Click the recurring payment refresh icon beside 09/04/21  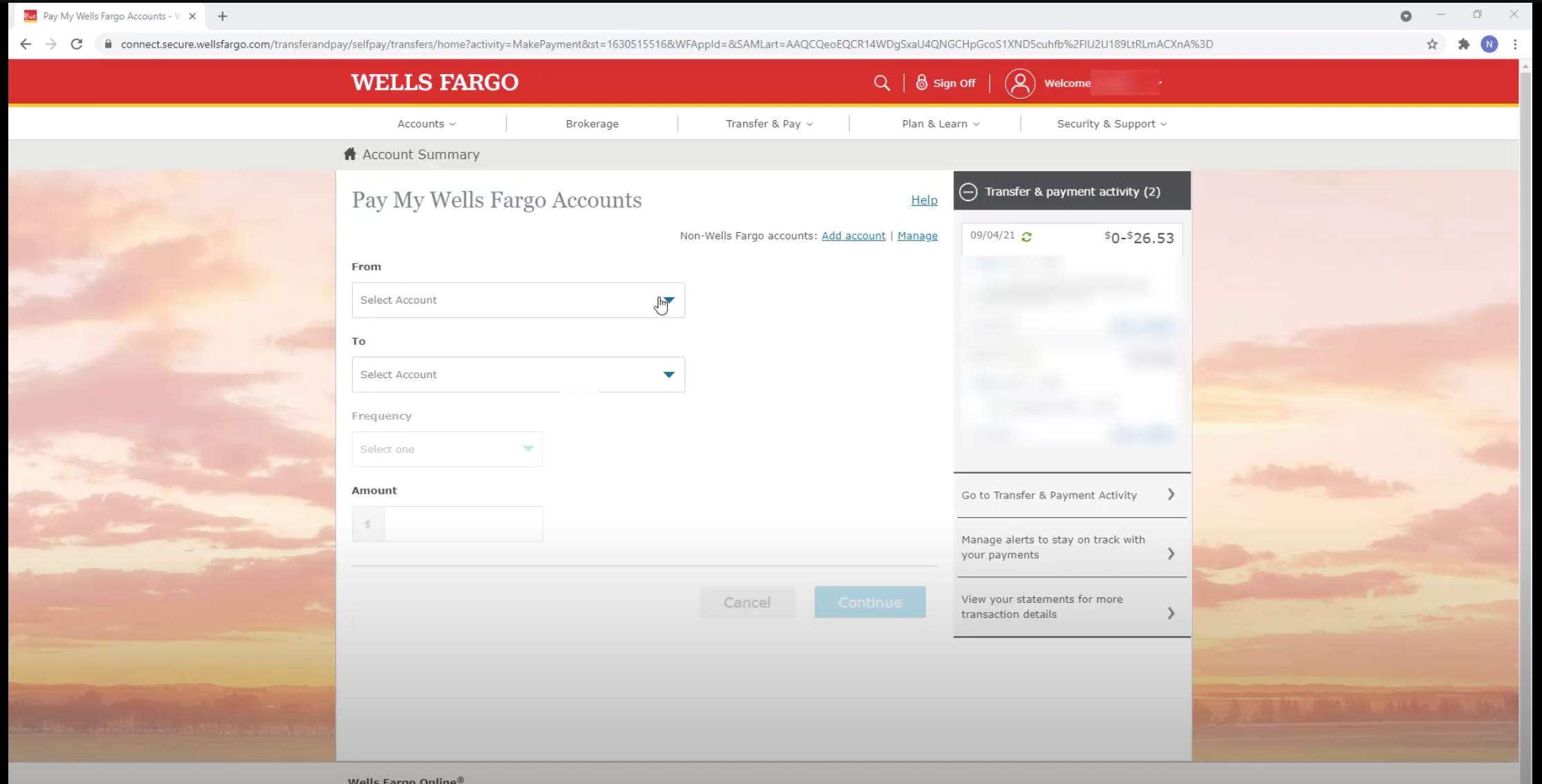pos(1027,236)
